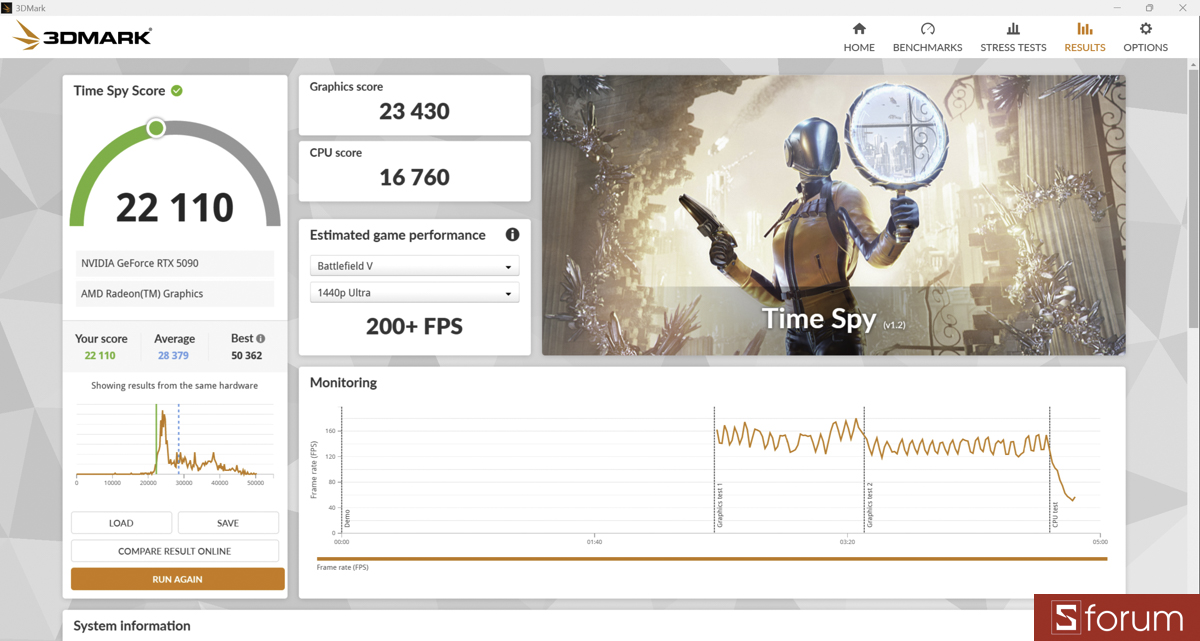
Task: Select the RESULTS tab label
Action: point(1085,48)
